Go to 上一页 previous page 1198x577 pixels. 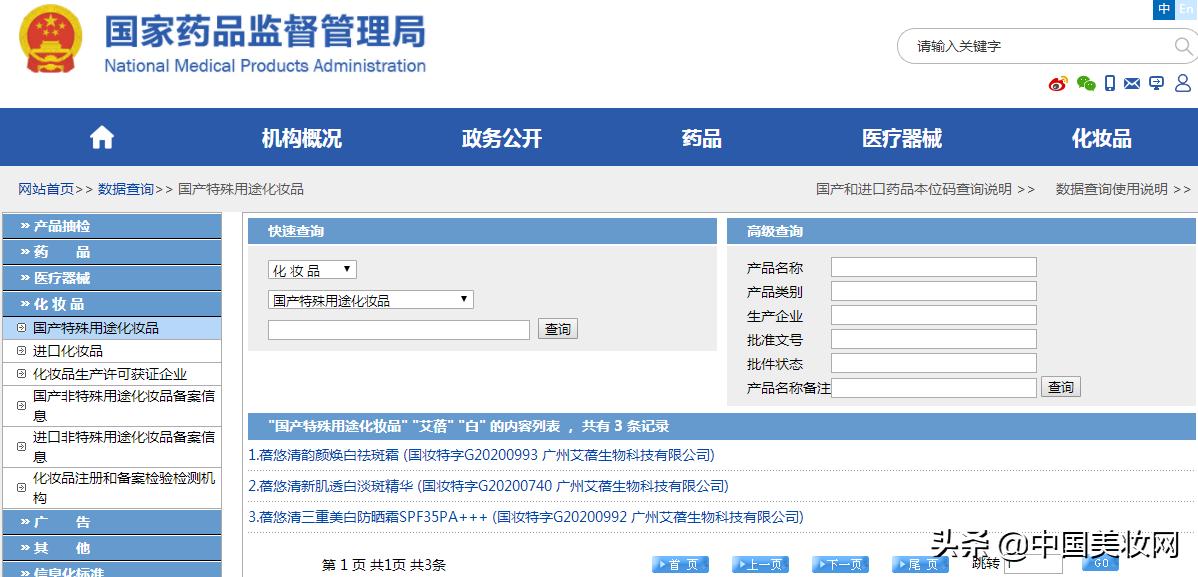pyautogui.click(x=760, y=565)
